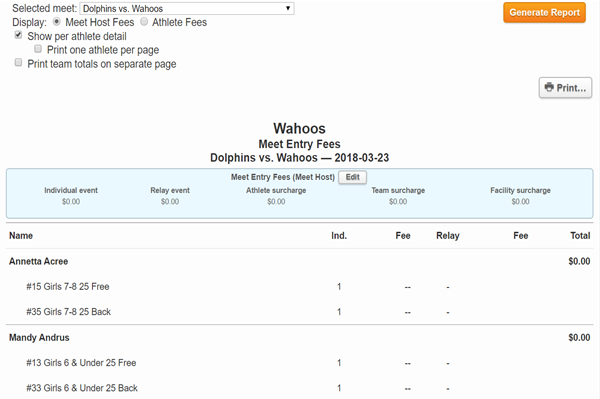
Task: Enable Print one athlete per page
Action: 38,49
